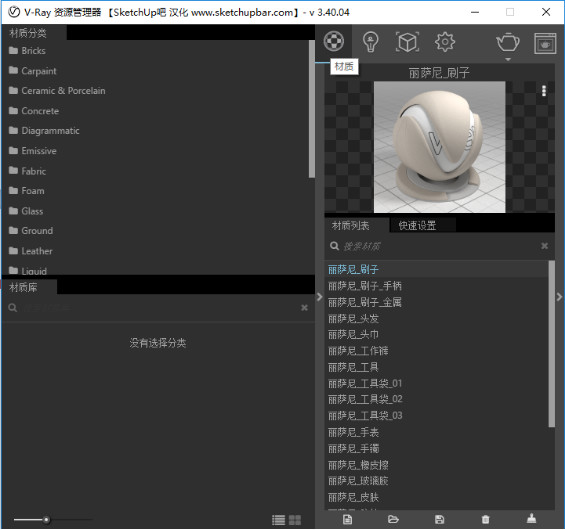Image resolution: width=565 pixels, height=530 pixels.
Task: Click the material list scrollbar
Action: pos(552,344)
